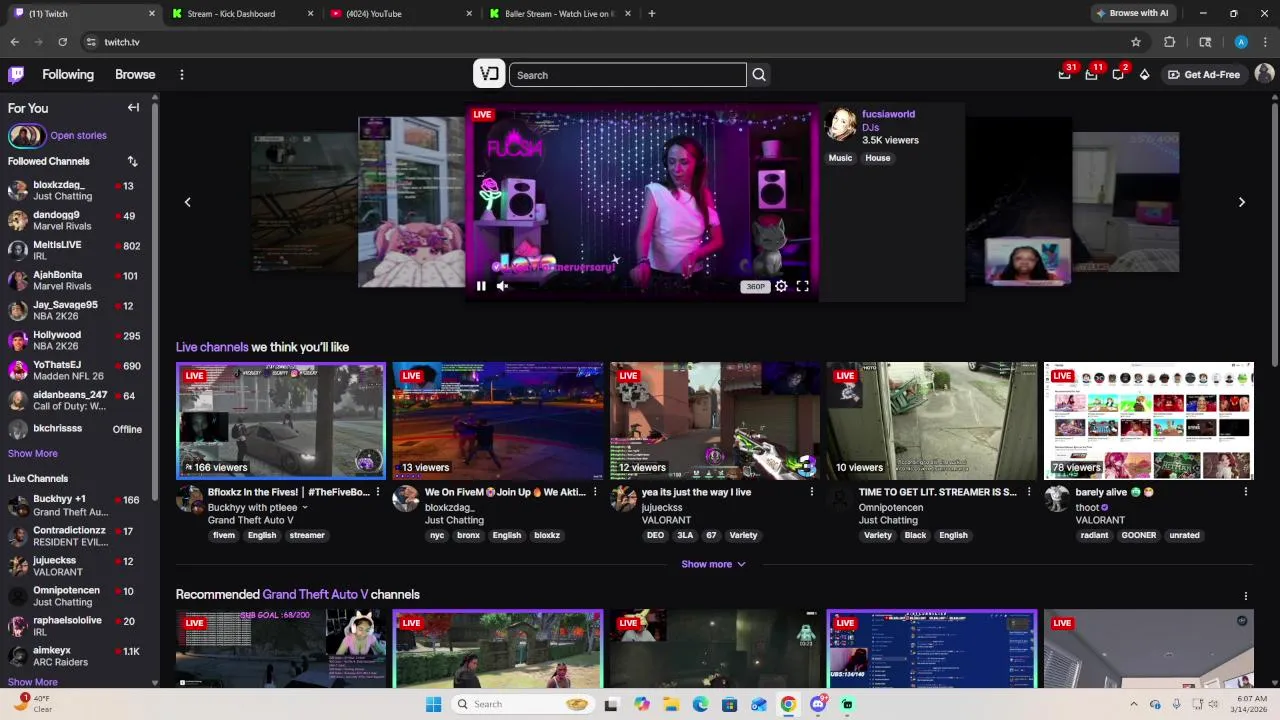Open the Chrome extensions puzzle icon
Image resolution: width=1280 pixels, height=720 pixels.
pos(1169,42)
